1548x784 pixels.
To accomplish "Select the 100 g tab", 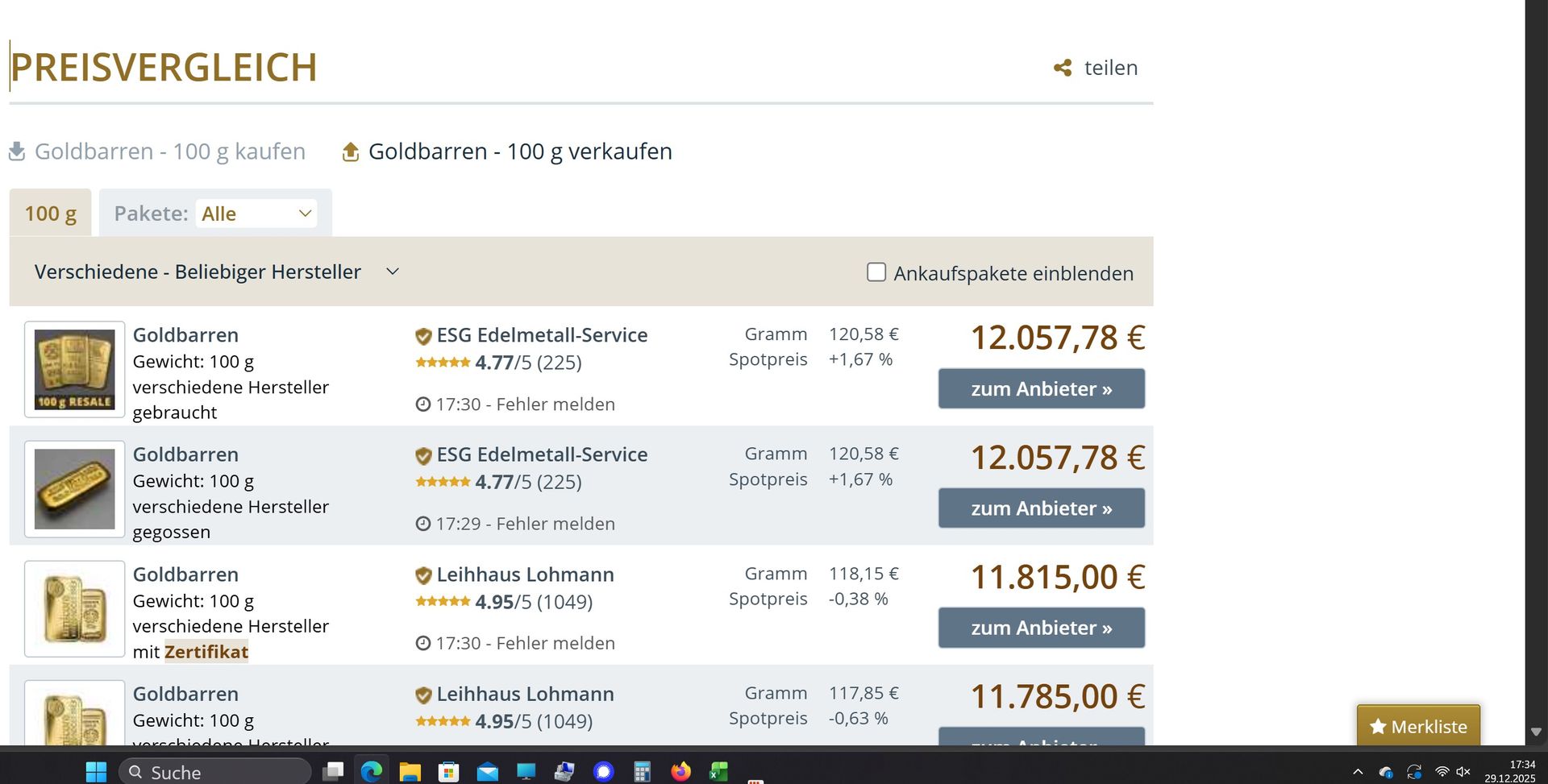I will click(x=50, y=214).
